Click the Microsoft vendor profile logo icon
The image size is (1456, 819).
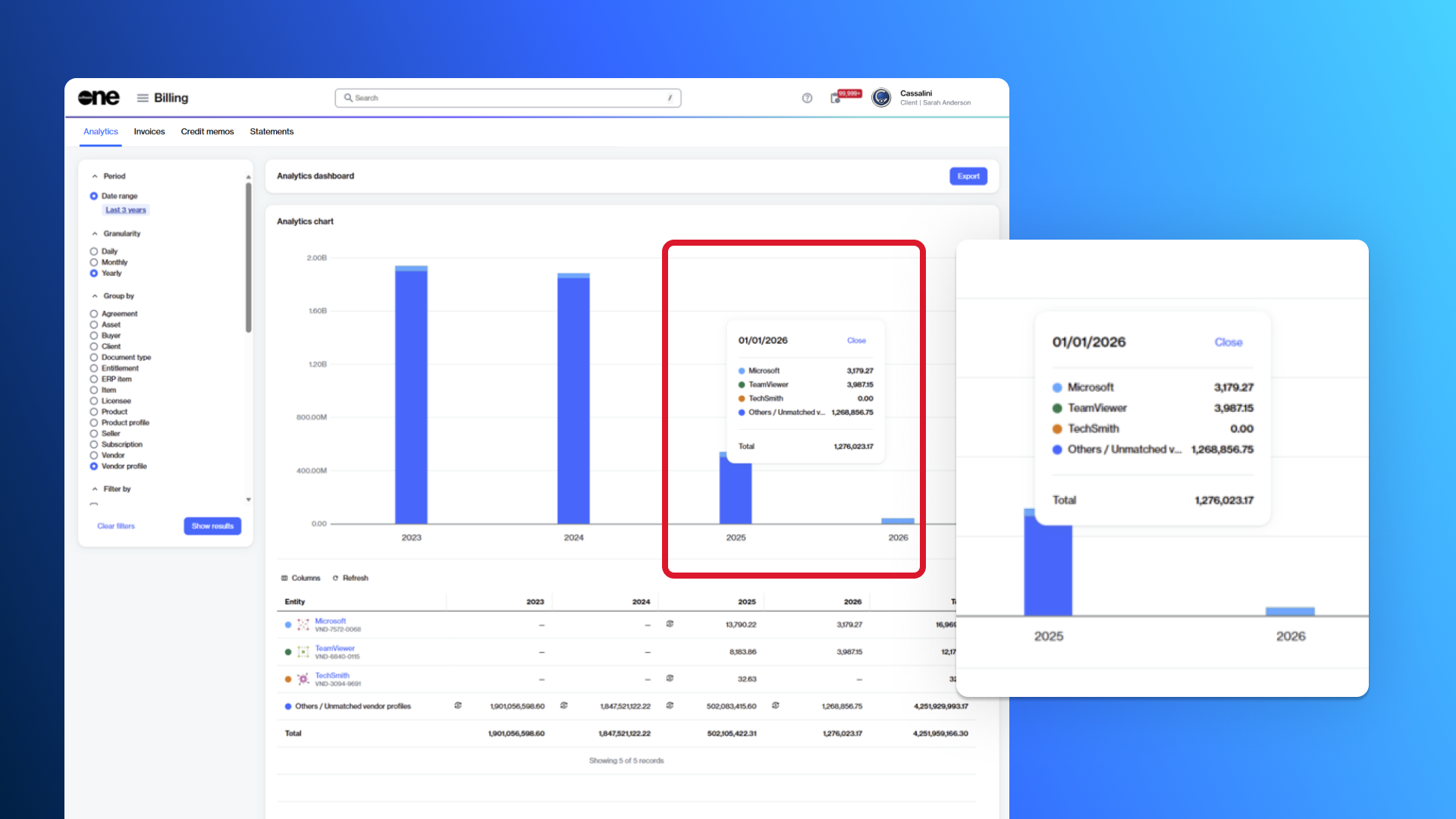303,625
